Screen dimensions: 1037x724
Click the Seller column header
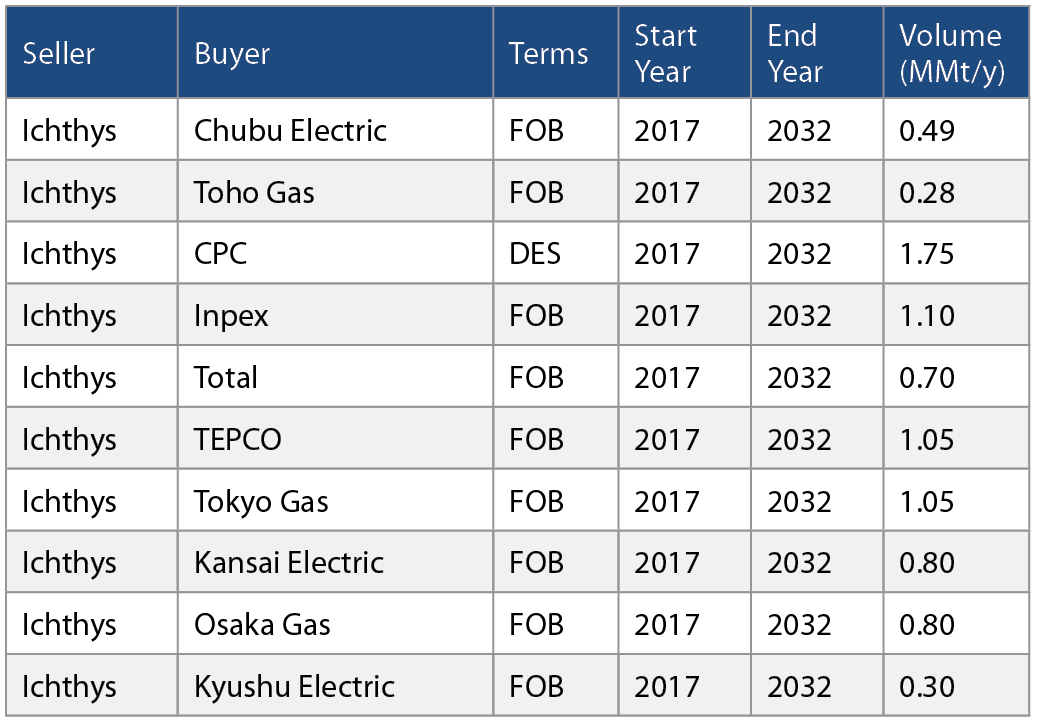tap(92, 53)
